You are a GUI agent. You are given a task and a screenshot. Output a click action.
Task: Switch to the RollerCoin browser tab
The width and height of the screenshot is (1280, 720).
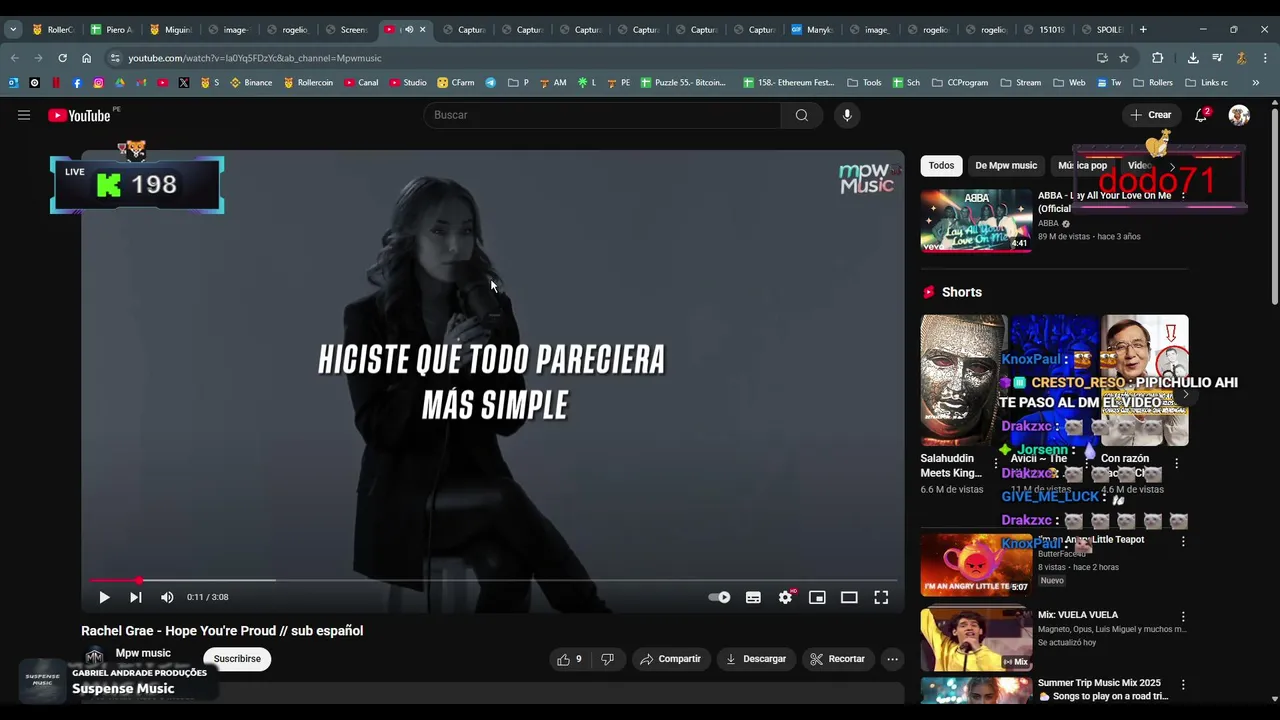pyautogui.click(x=52, y=29)
